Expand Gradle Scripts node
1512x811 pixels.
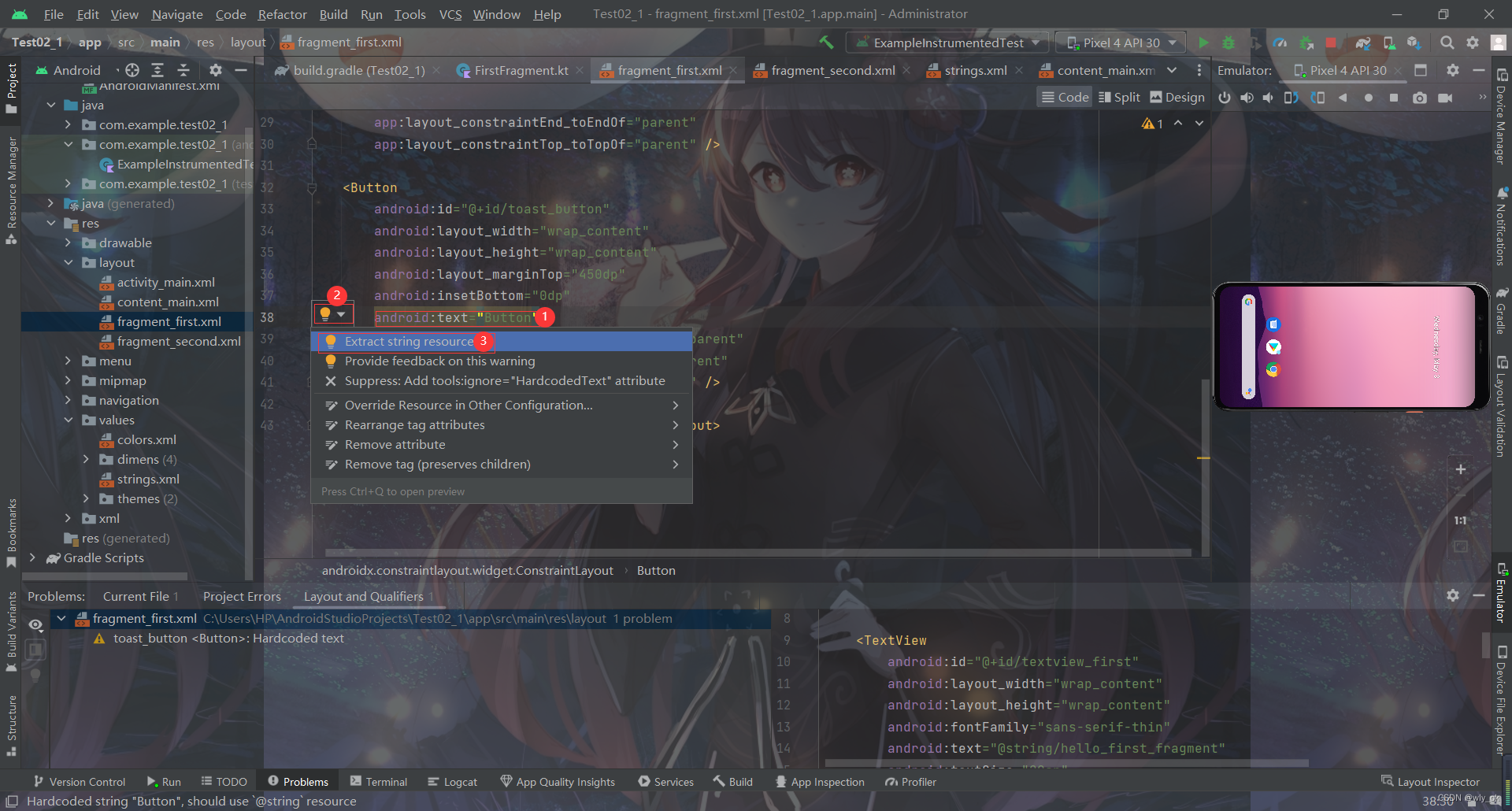click(32, 557)
